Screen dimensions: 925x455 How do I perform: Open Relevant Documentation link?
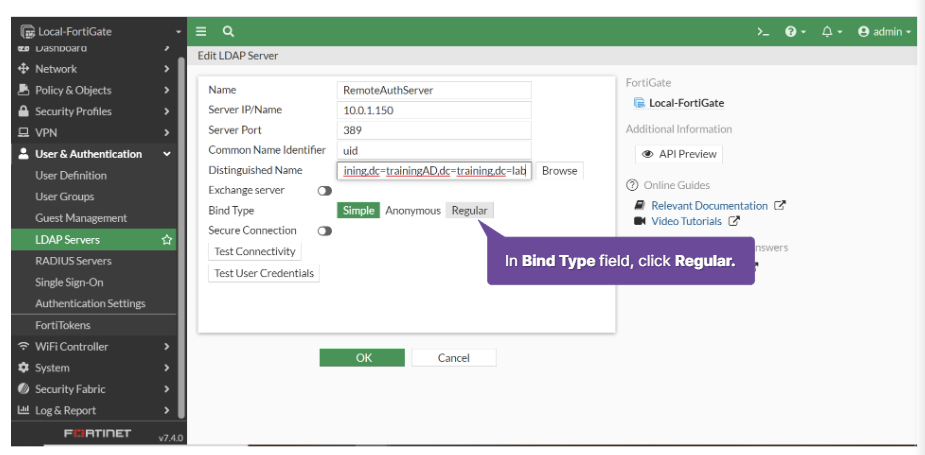(x=709, y=205)
